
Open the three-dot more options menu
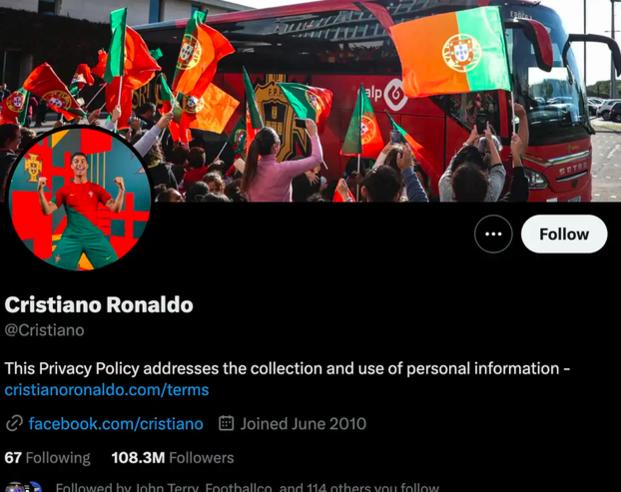[x=493, y=234]
